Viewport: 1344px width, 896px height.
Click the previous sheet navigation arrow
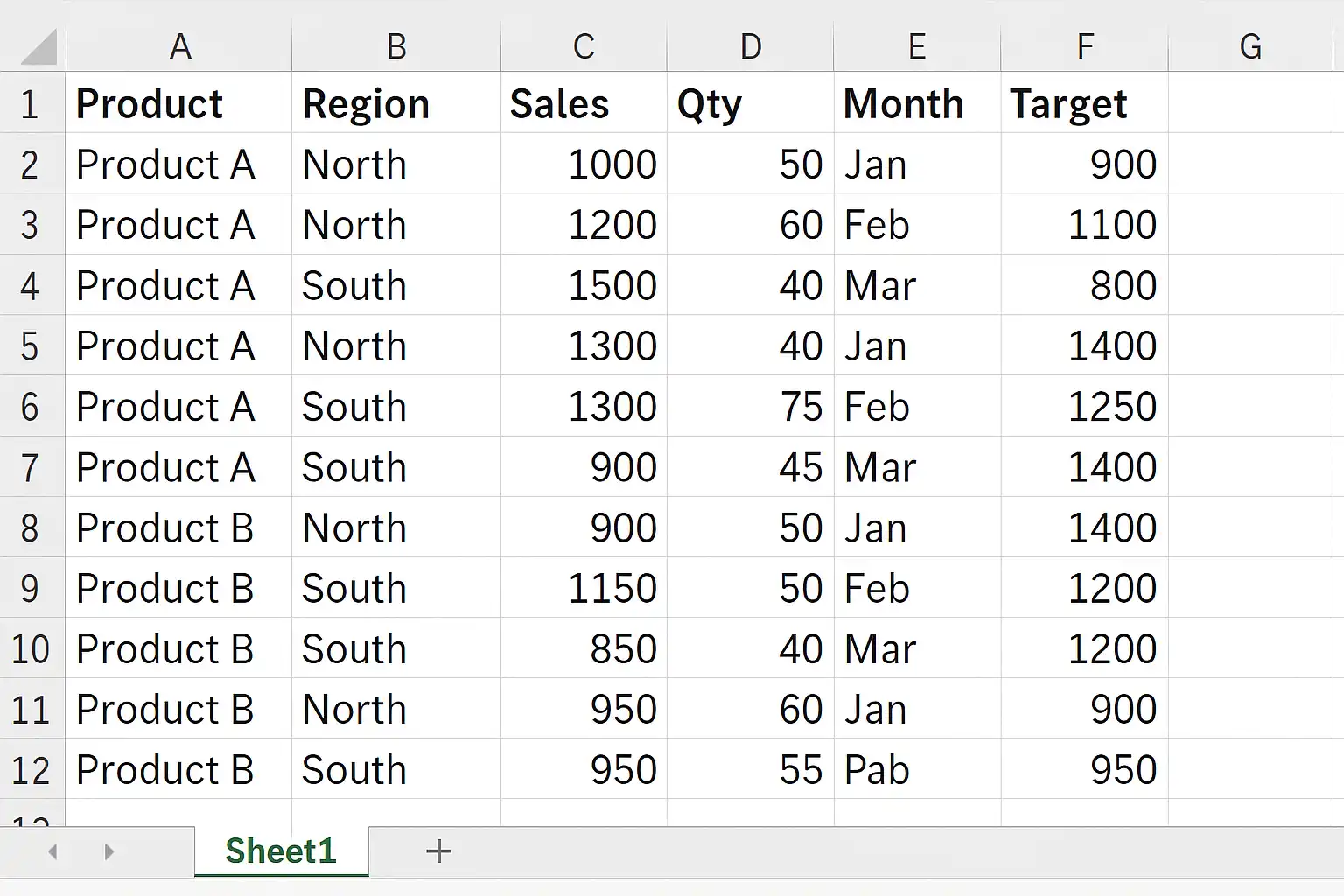tap(53, 851)
